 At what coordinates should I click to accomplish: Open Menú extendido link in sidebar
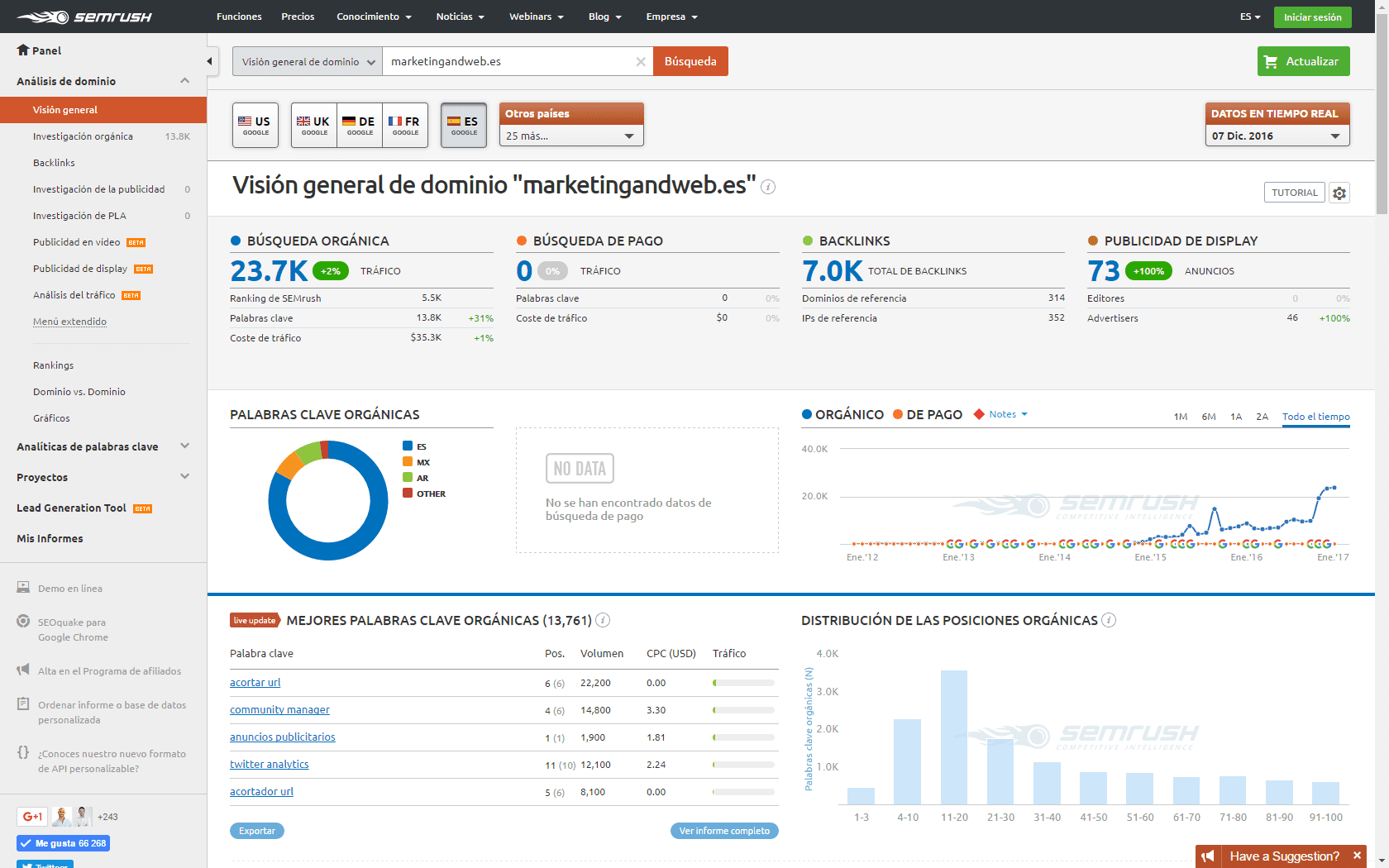click(x=69, y=322)
